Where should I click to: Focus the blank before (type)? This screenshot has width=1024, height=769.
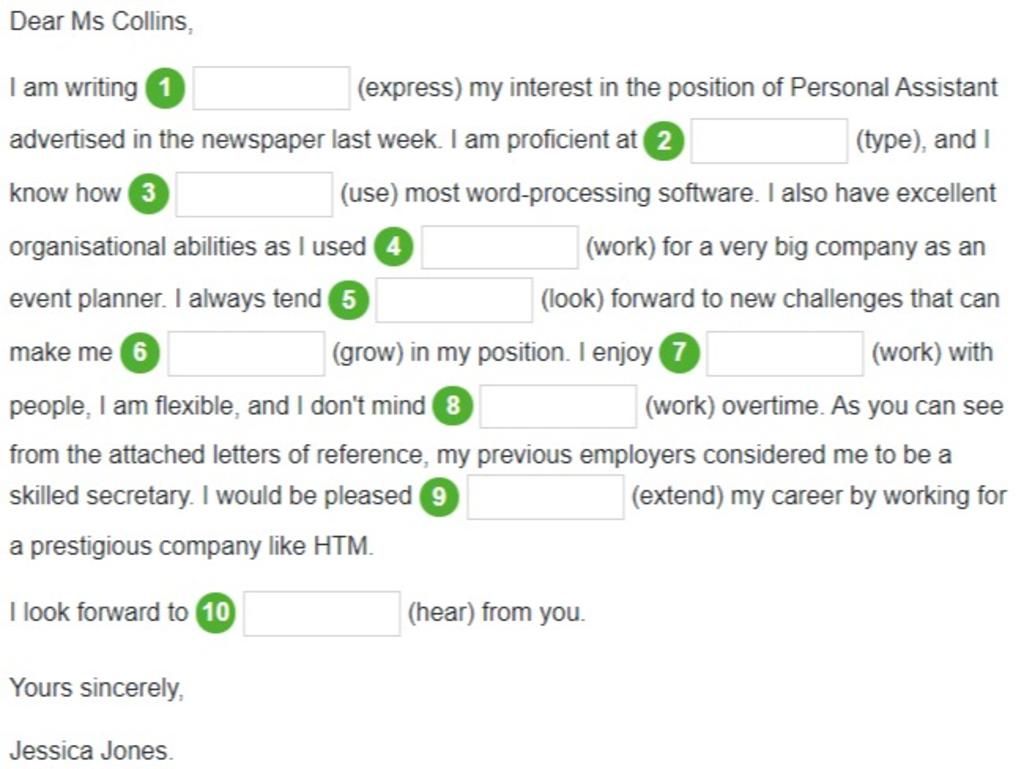pos(769,141)
